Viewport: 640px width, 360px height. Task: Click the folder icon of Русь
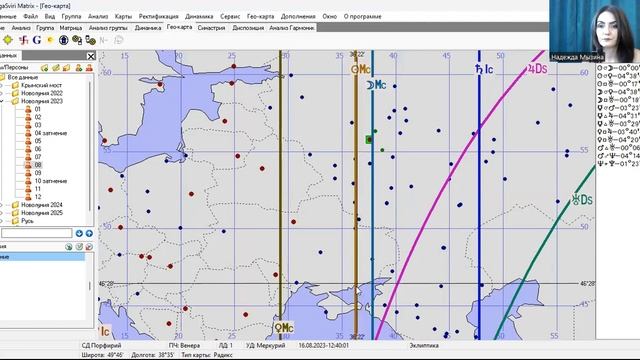(16, 221)
